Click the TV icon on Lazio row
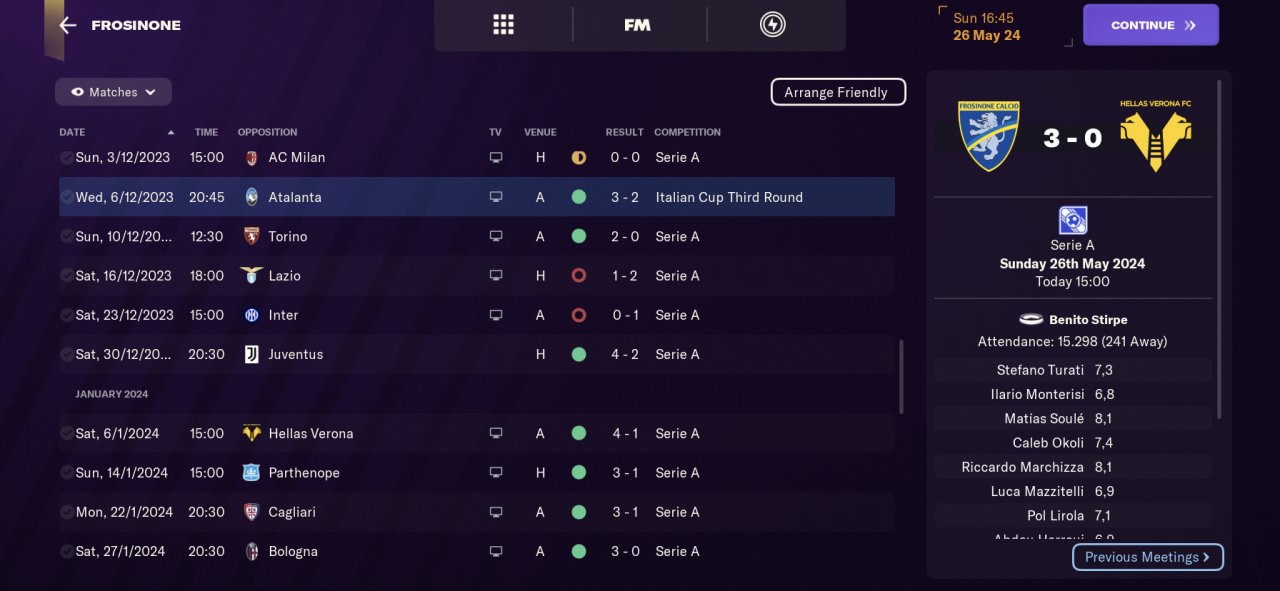The width and height of the screenshot is (1280, 591). [495, 276]
